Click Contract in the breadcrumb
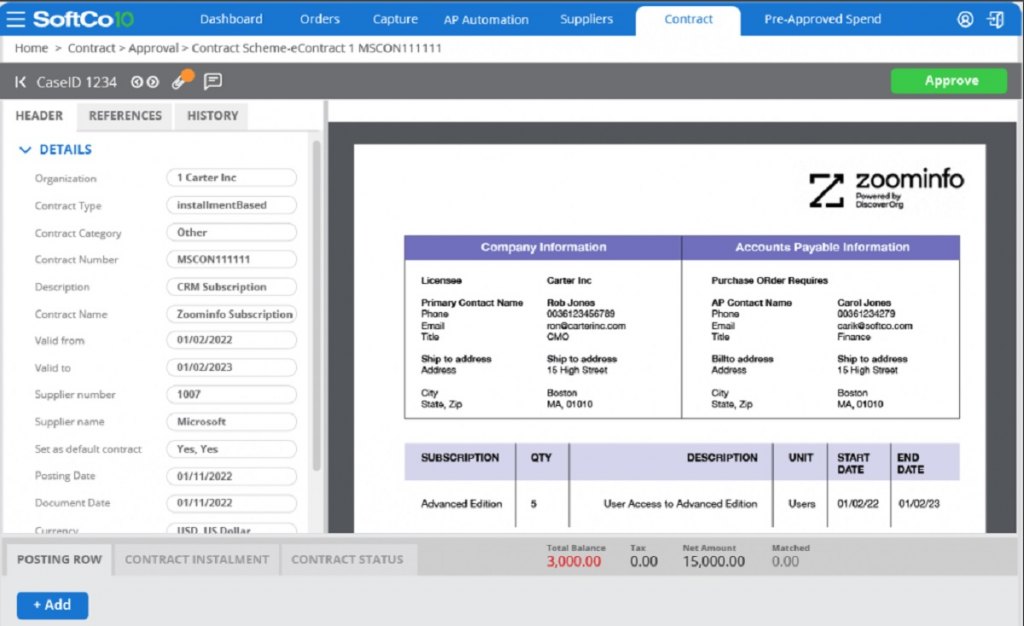1024x626 pixels. pyautogui.click(x=91, y=48)
